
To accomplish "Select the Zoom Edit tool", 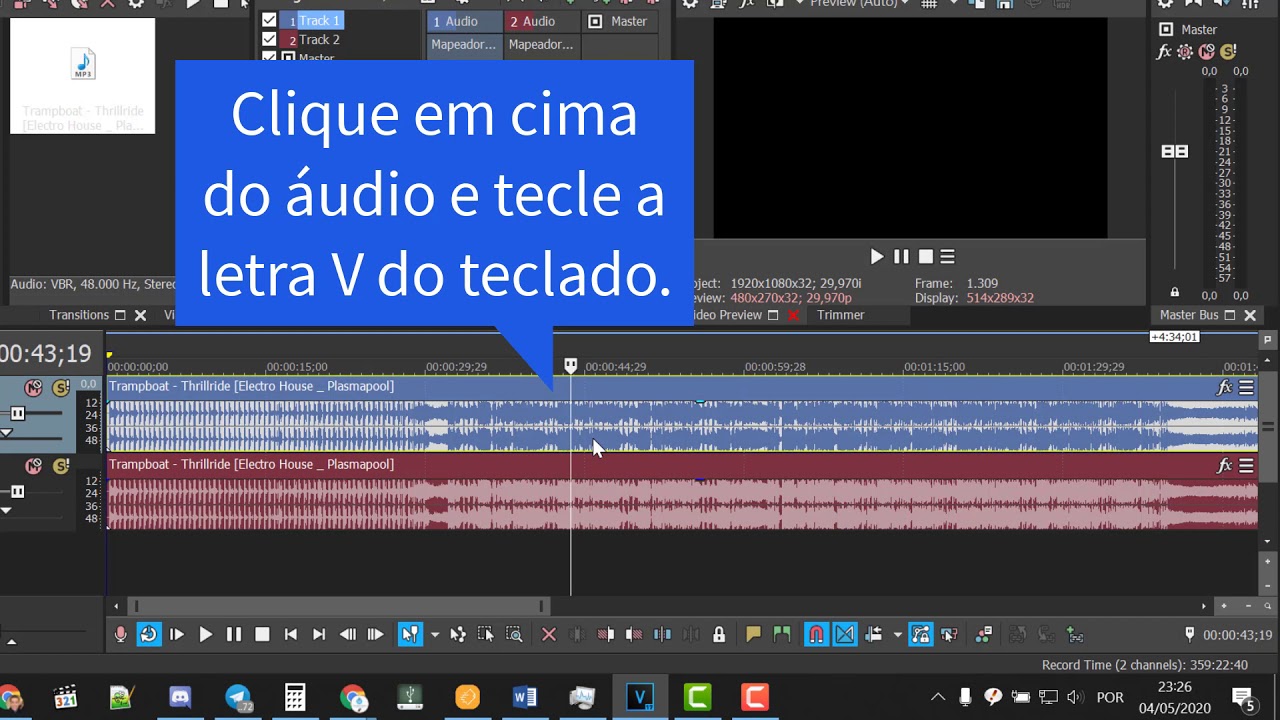I will click(514, 634).
